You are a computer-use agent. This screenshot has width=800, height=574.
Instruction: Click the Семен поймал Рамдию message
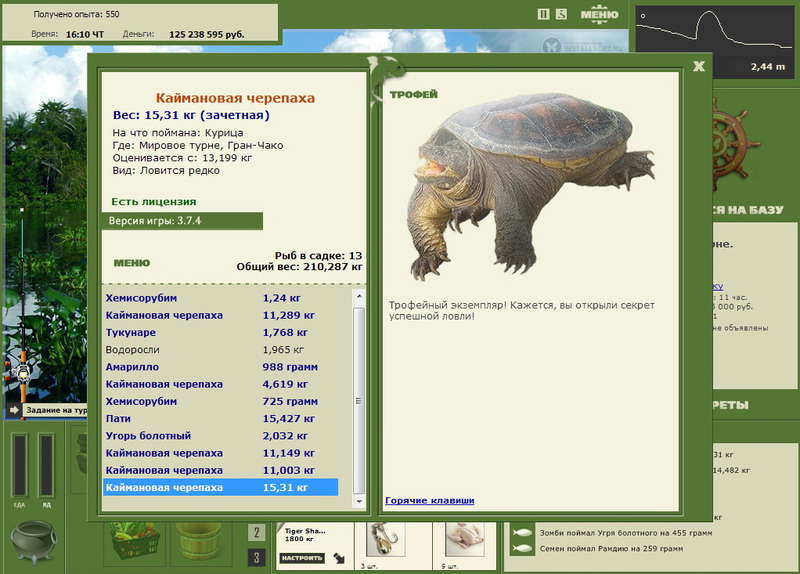611,548
